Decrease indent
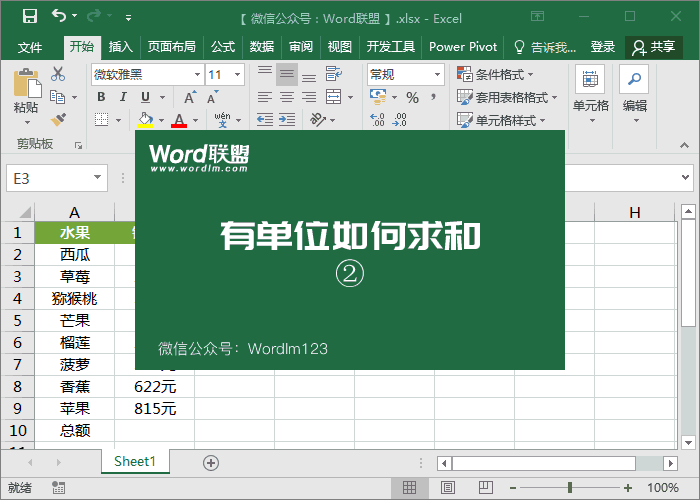The height and width of the screenshot is (500, 700). click(x=265, y=120)
